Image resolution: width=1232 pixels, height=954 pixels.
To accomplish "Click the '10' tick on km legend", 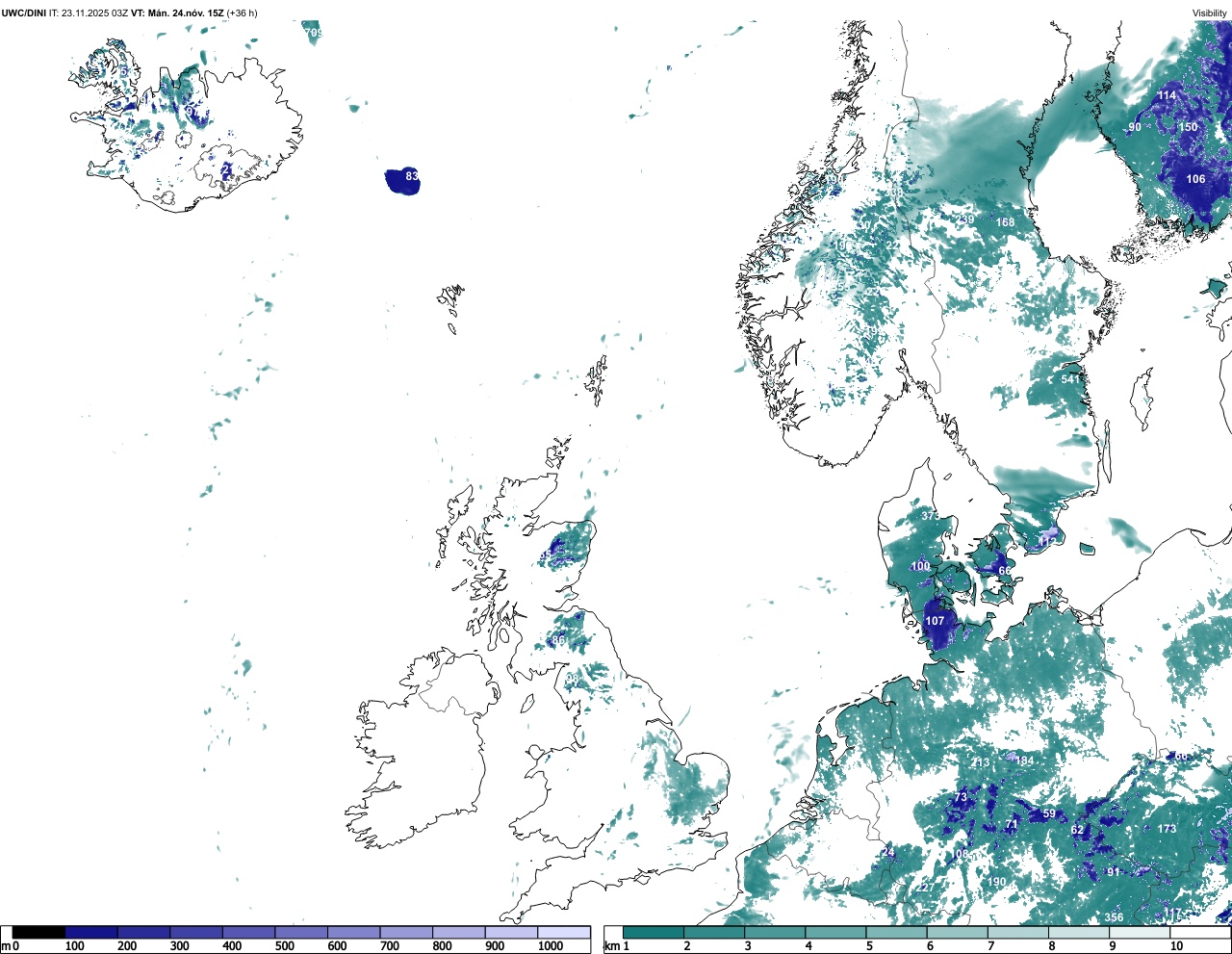I will pos(1176,946).
